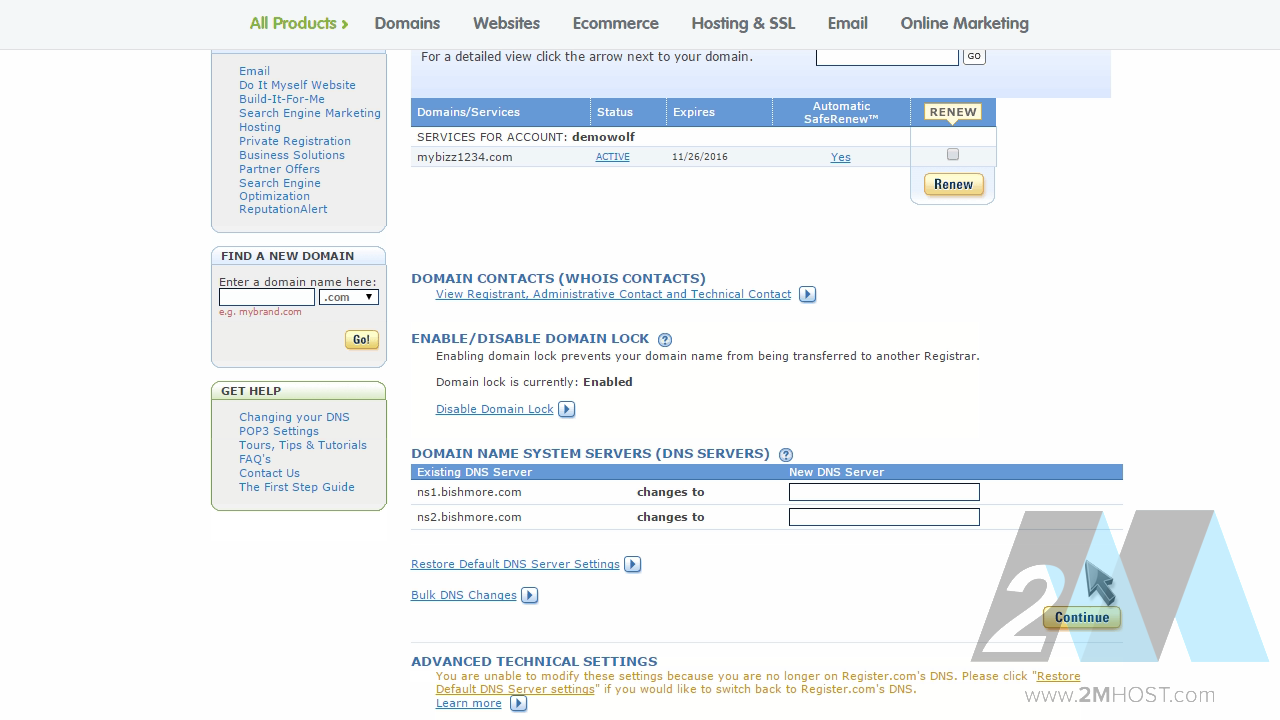Image resolution: width=1280 pixels, height=720 pixels.
Task: Click the new DNS field for ns2.bishmore.com
Action: (x=884, y=517)
